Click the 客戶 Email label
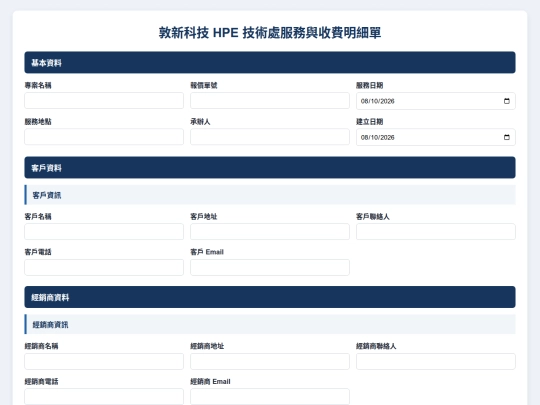 [x=207, y=252]
